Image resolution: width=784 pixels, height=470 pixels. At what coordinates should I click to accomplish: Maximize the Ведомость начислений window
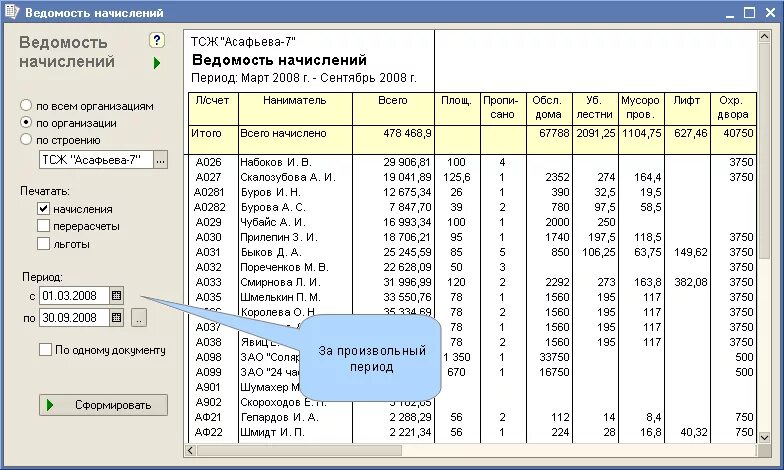click(749, 12)
